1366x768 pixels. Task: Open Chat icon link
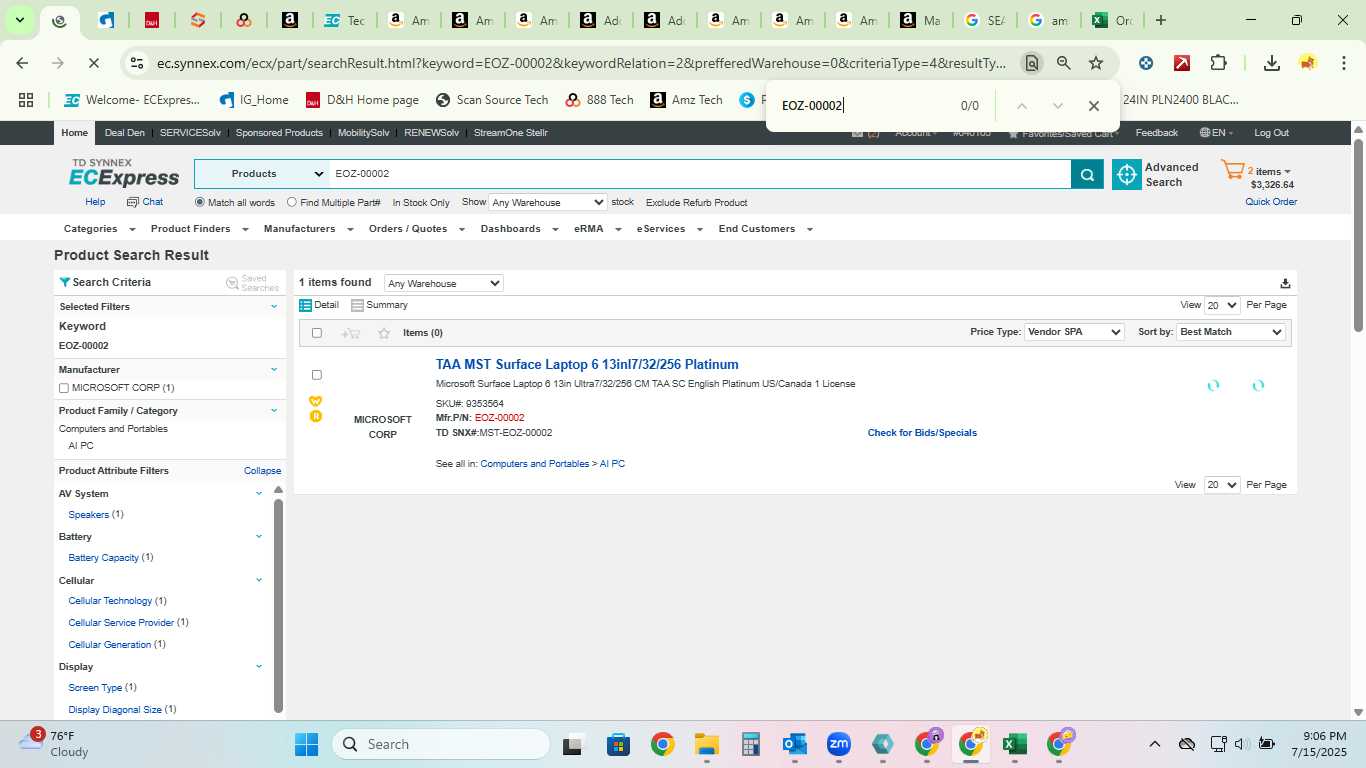click(x=133, y=202)
